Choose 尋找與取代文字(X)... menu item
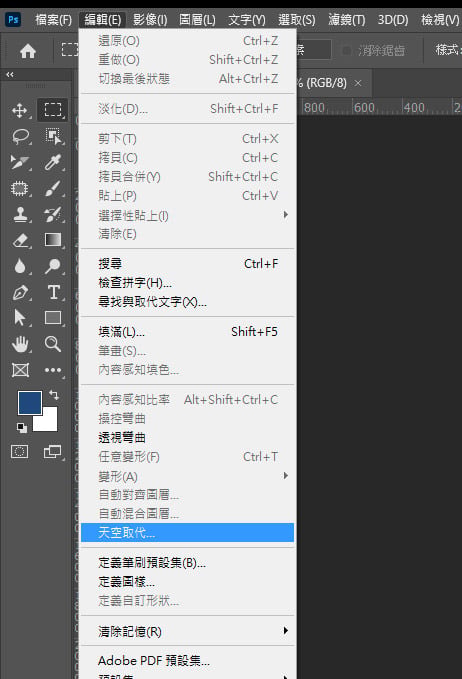The image size is (462, 679). pos(187,302)
